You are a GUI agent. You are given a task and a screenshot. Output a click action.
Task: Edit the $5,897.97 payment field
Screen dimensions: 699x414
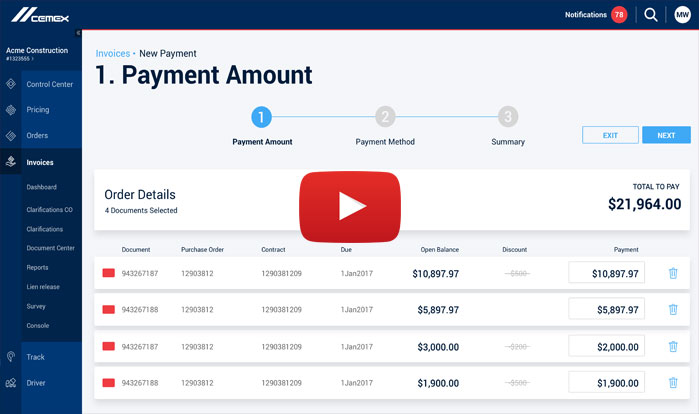[606, 309]
